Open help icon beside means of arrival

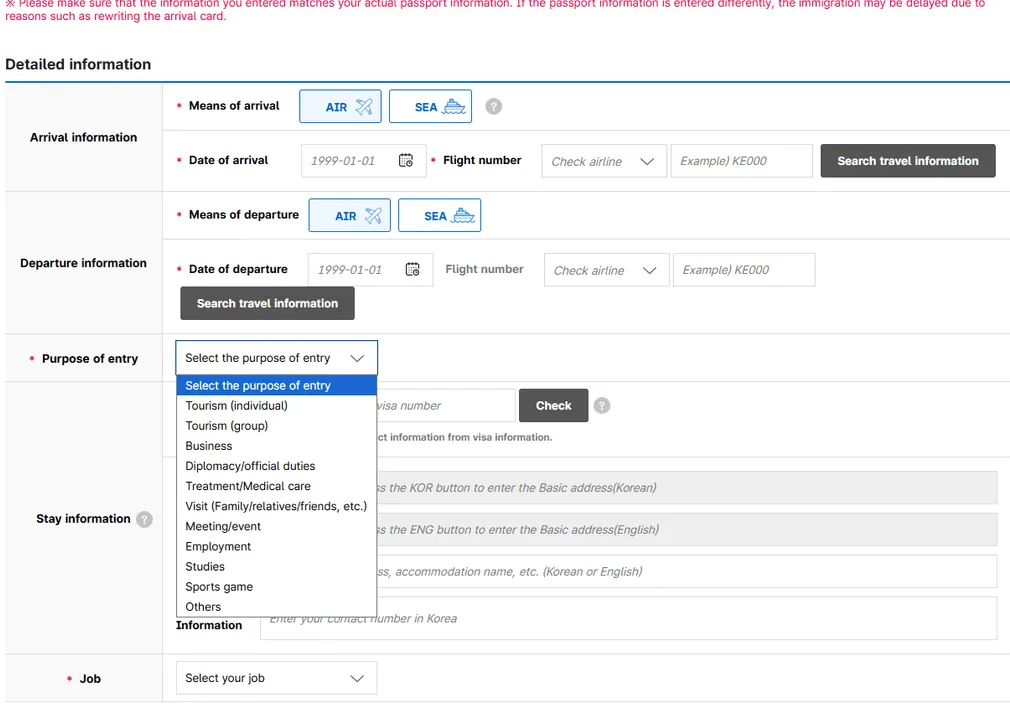point(493,106)
